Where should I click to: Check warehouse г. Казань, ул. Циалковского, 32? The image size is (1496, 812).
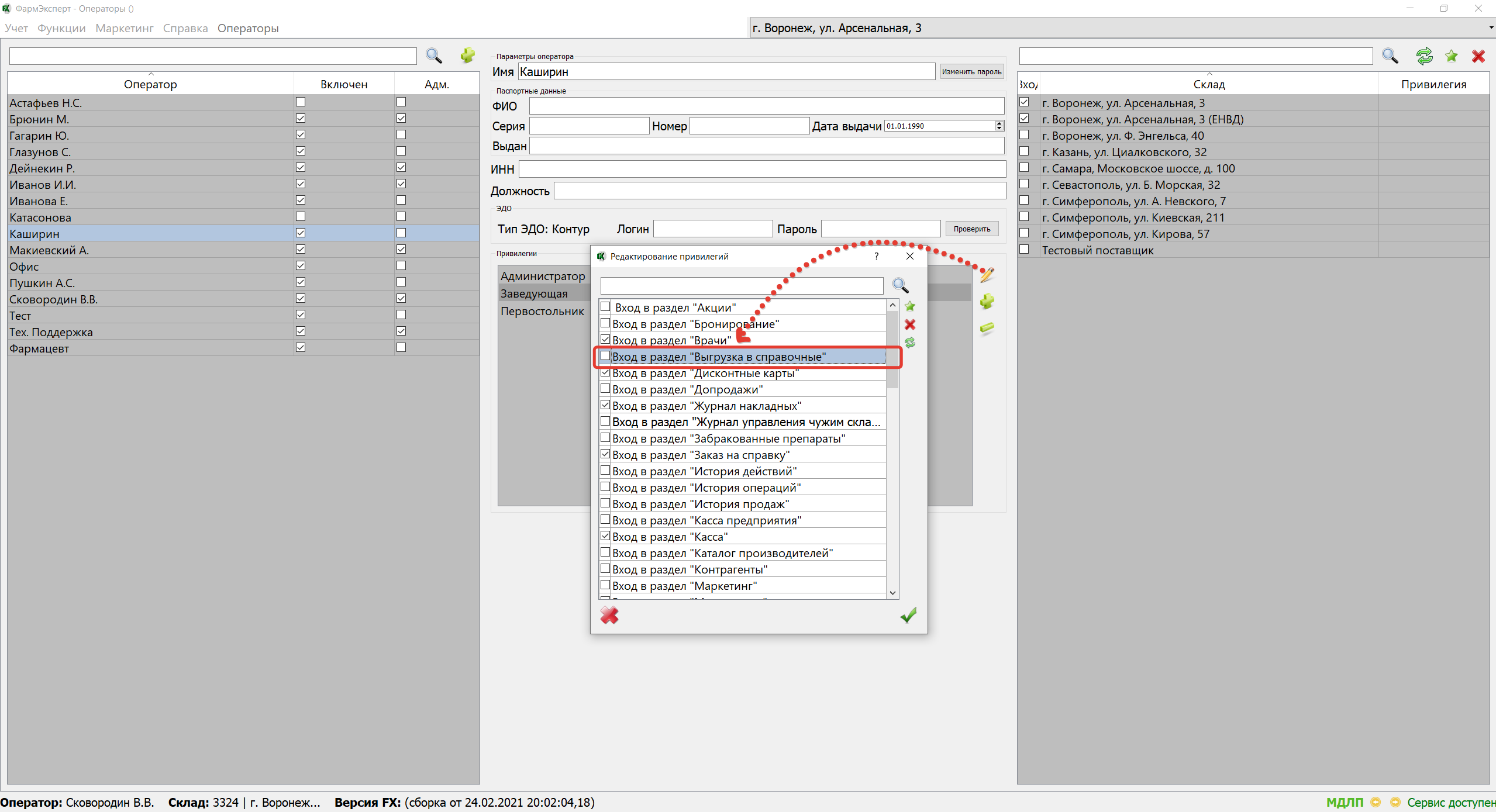point(1024,151)
